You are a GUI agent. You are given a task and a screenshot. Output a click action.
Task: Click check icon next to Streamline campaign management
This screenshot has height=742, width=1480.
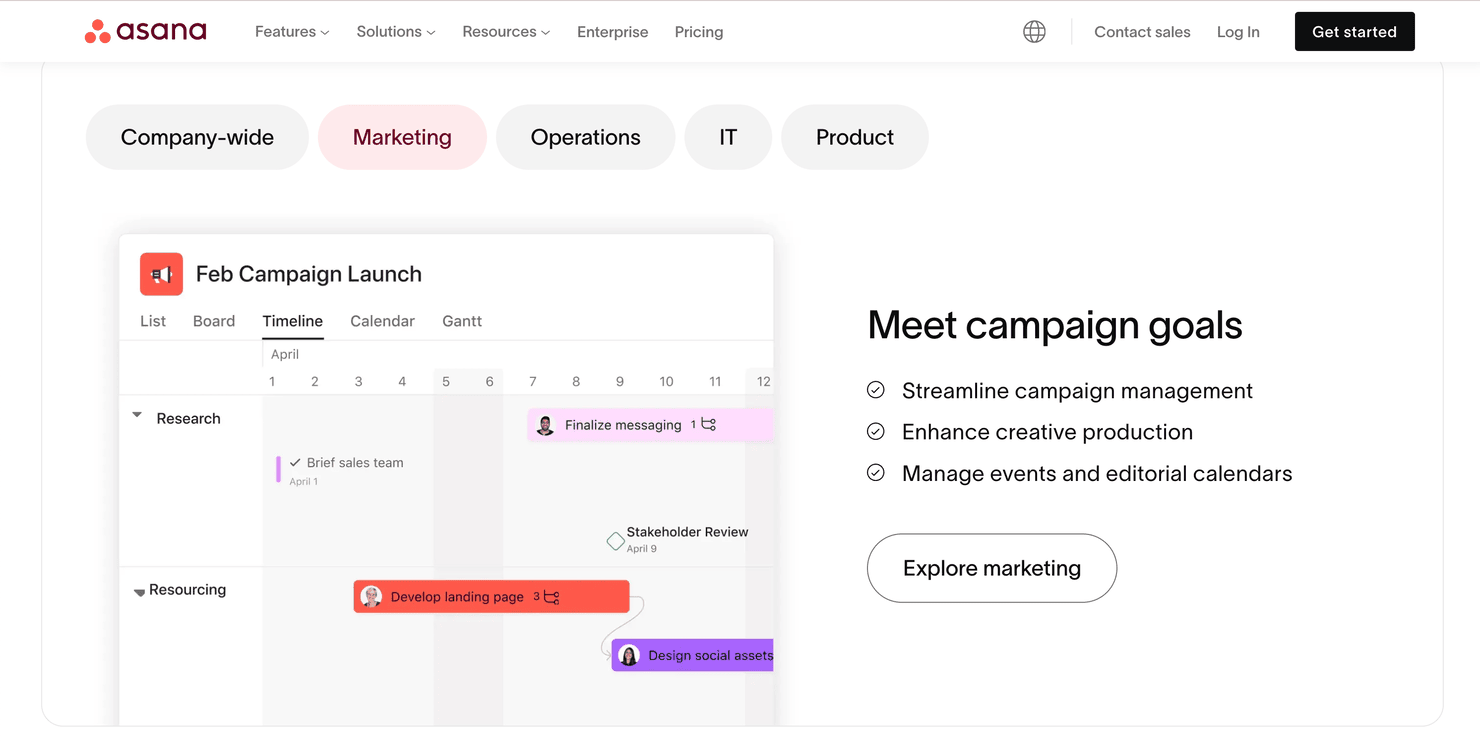pos(876,390)
